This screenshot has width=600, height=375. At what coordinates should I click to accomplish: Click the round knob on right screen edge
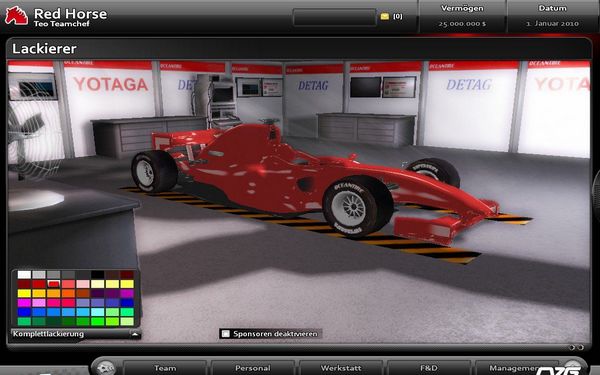pyautogui.click(x=596, y=190)
